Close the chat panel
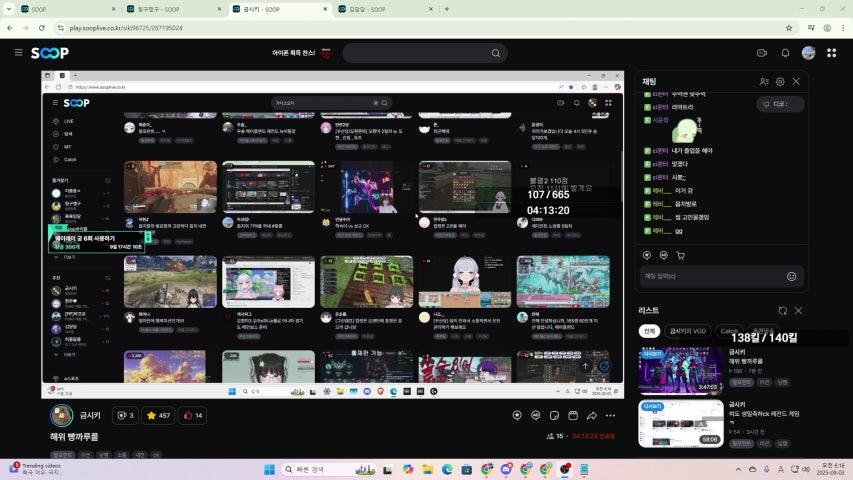 796,82
